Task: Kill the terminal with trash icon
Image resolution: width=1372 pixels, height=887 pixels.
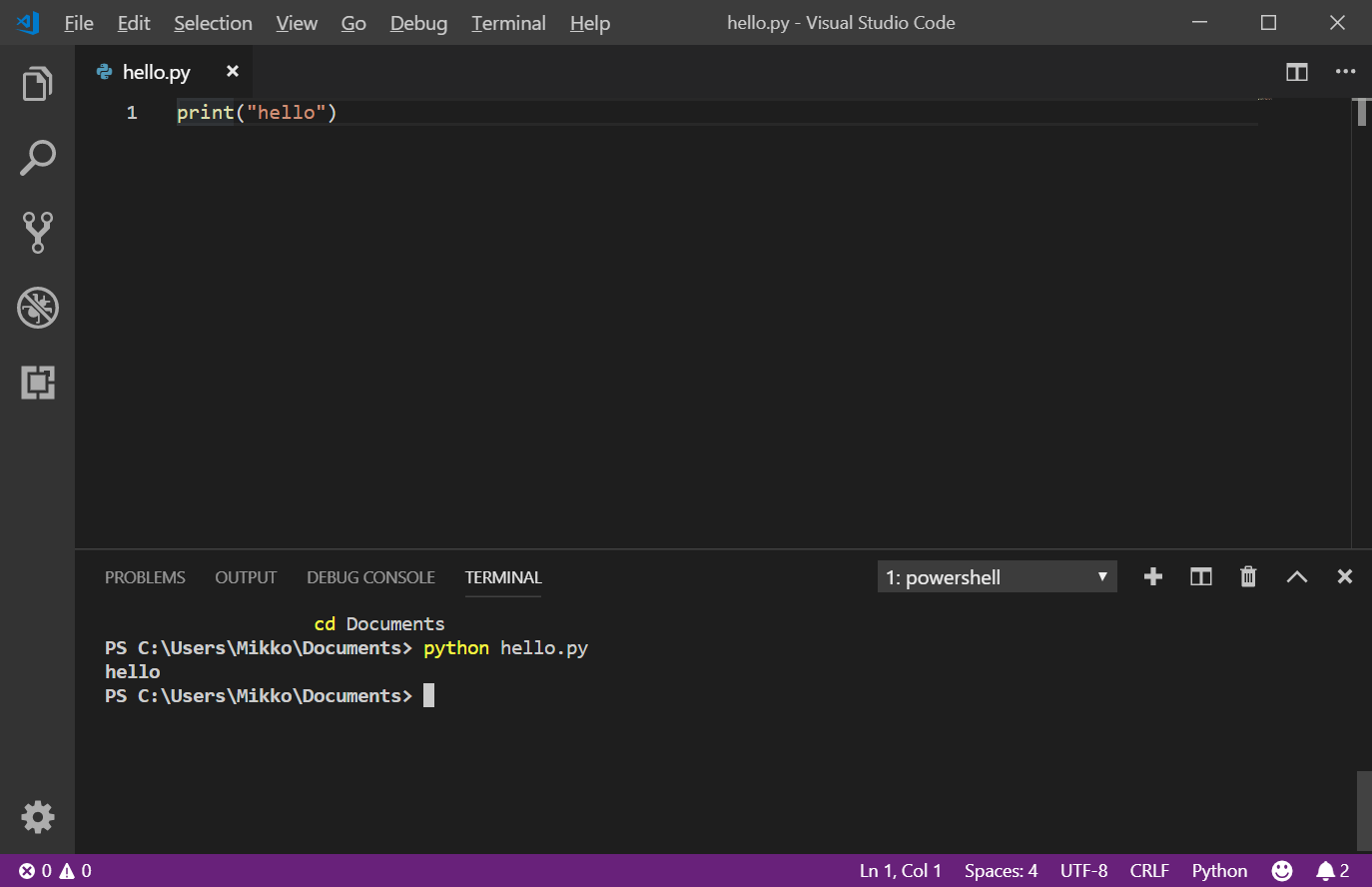Action: click(1248, 576)
